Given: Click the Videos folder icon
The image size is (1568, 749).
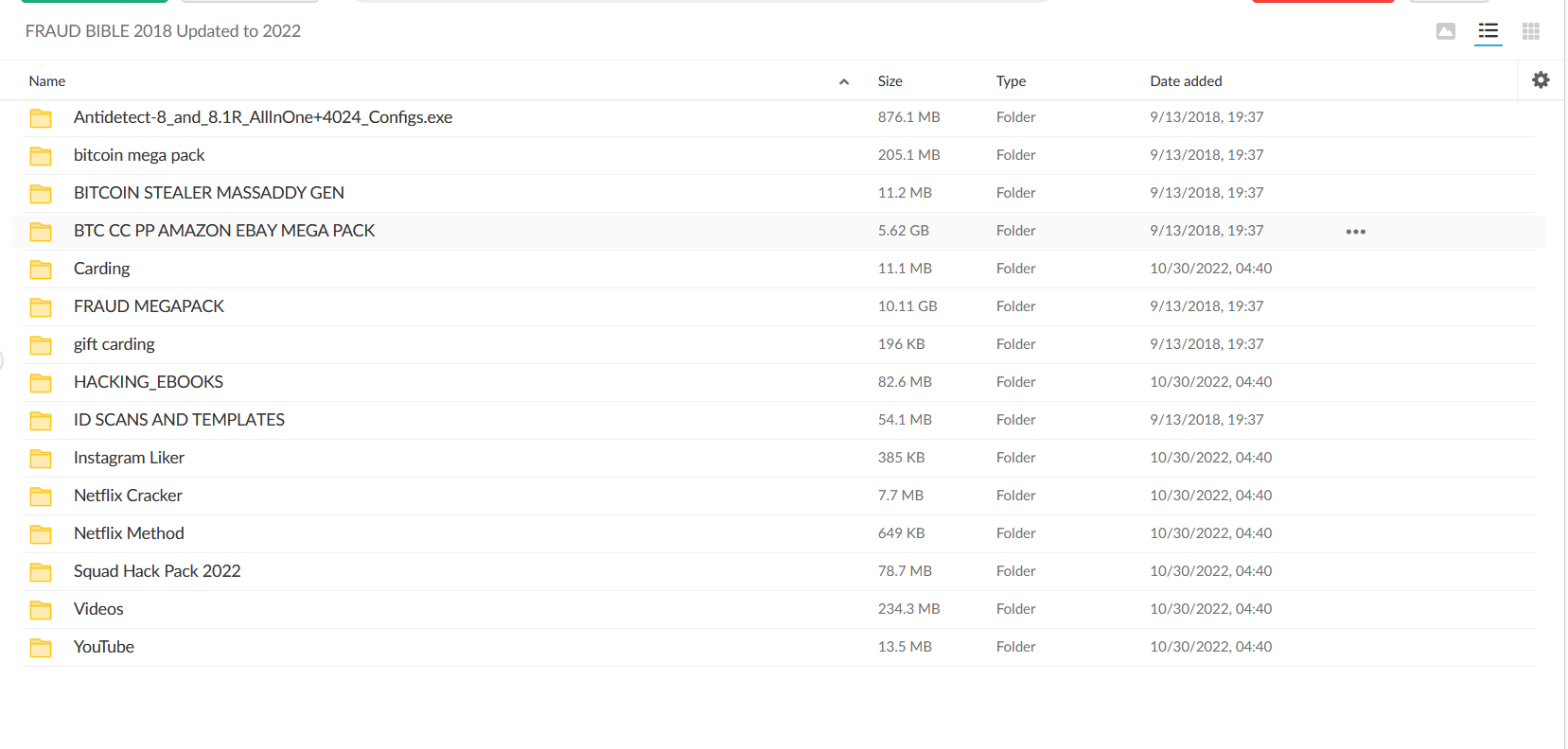Looking at the screenshot, I should [x=41, y=610].
